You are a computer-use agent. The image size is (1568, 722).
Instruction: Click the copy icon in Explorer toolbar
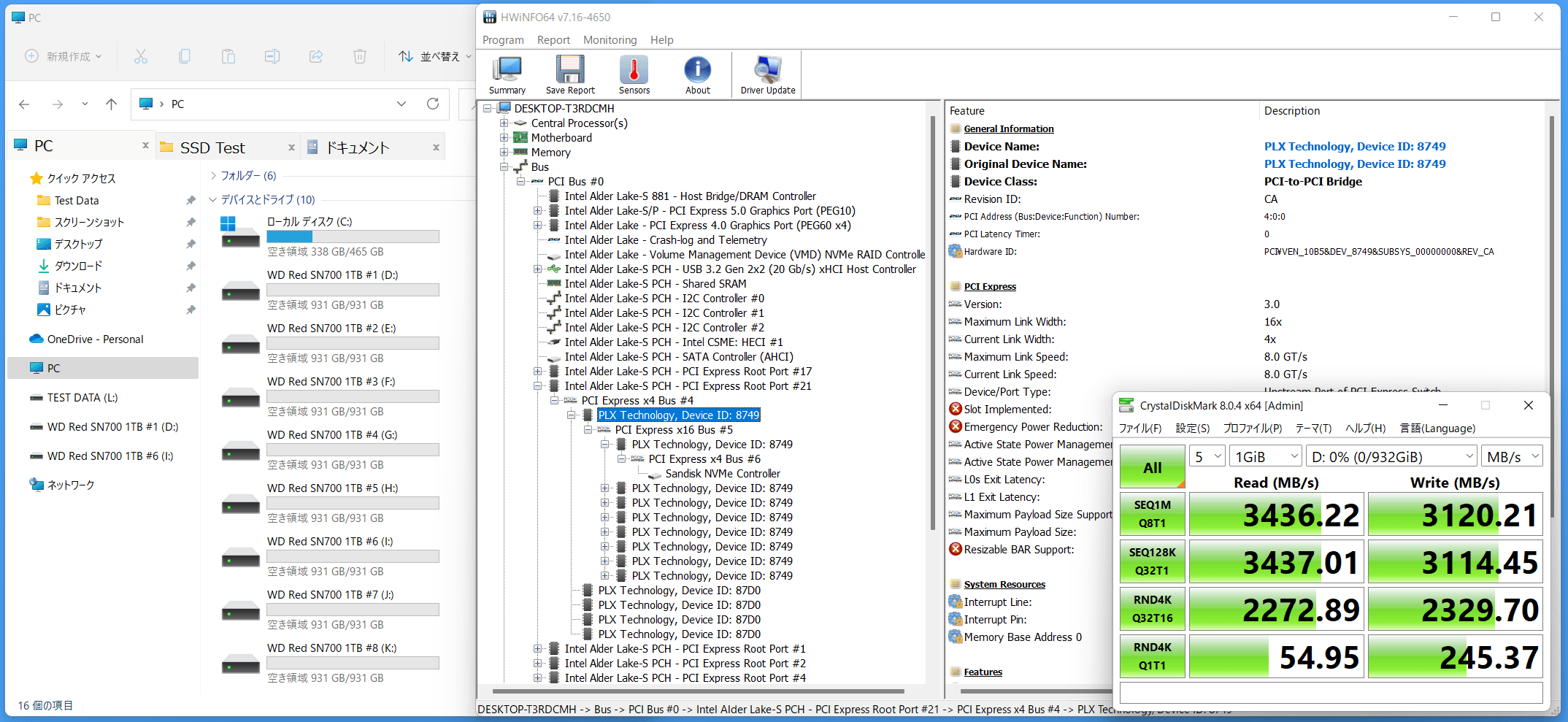pos(185,56)
